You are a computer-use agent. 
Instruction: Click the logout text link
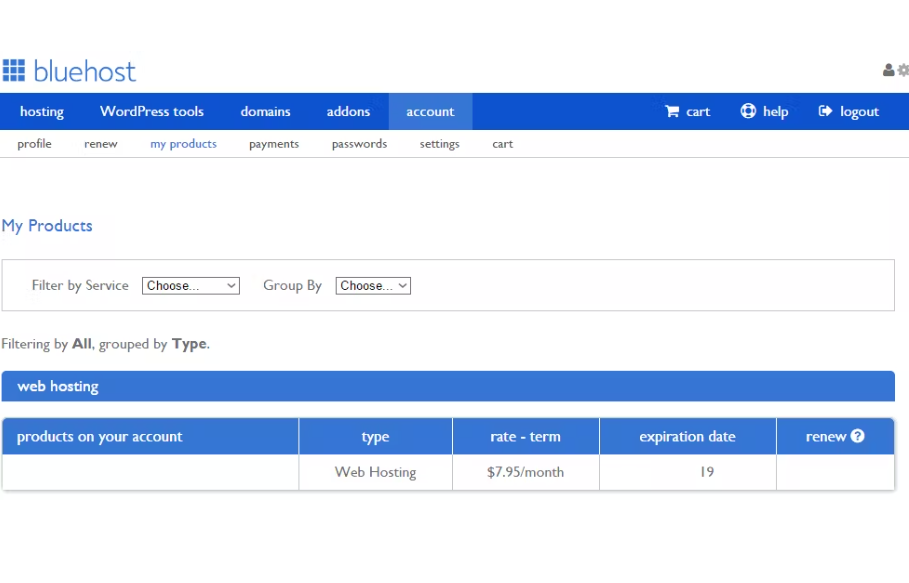point(859,111)
